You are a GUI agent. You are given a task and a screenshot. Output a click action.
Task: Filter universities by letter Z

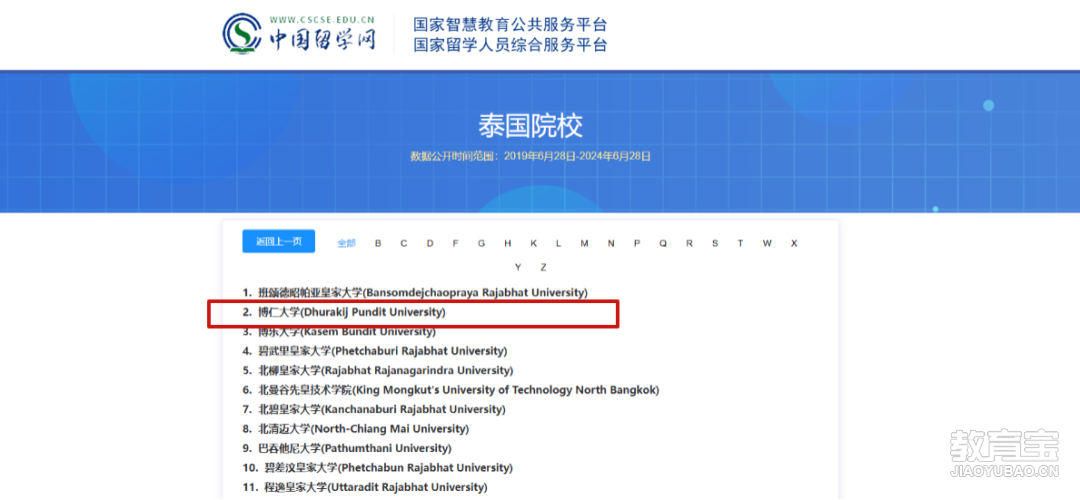[543, 267]
